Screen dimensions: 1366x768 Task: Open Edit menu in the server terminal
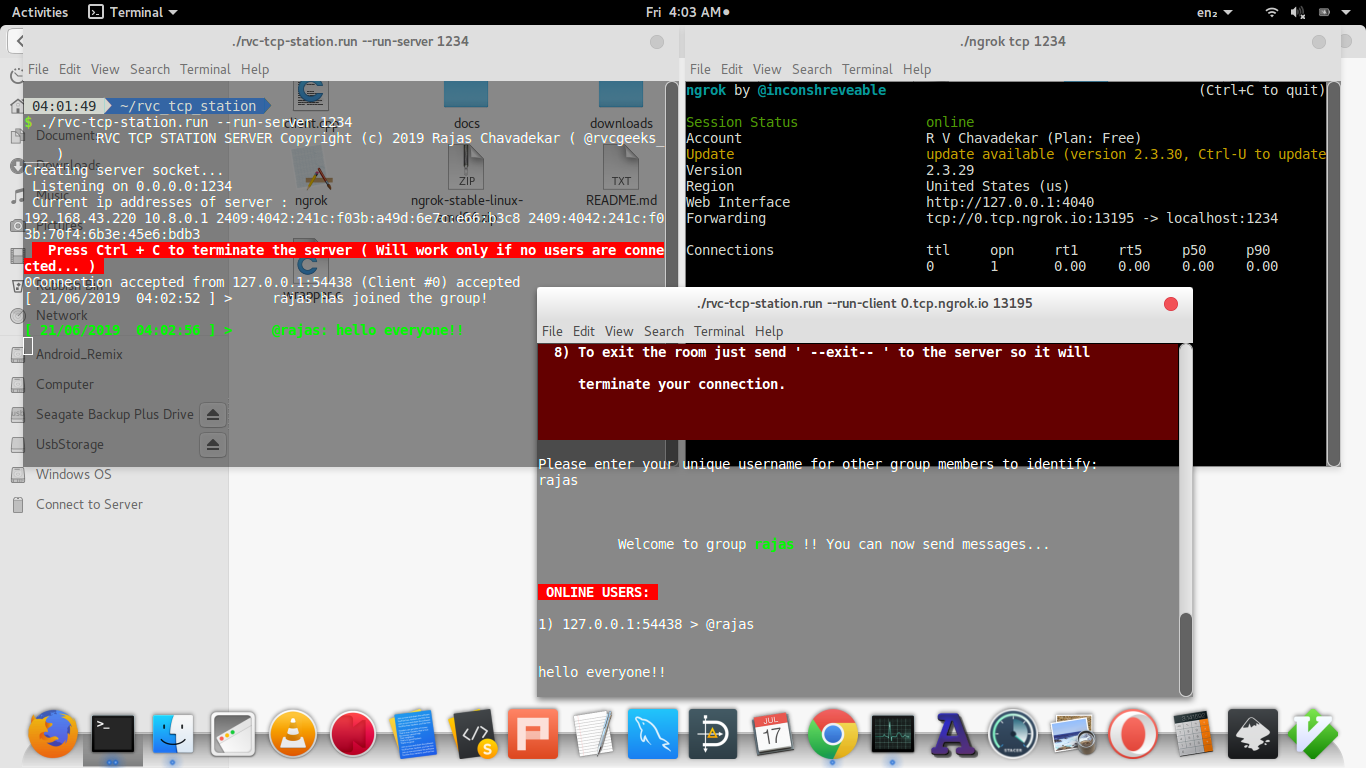coord(70,69)
